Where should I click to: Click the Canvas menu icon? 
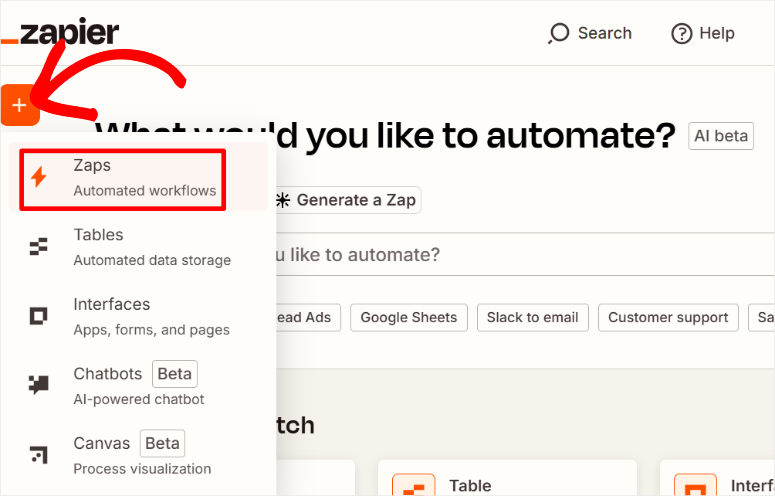pos(39,455)
